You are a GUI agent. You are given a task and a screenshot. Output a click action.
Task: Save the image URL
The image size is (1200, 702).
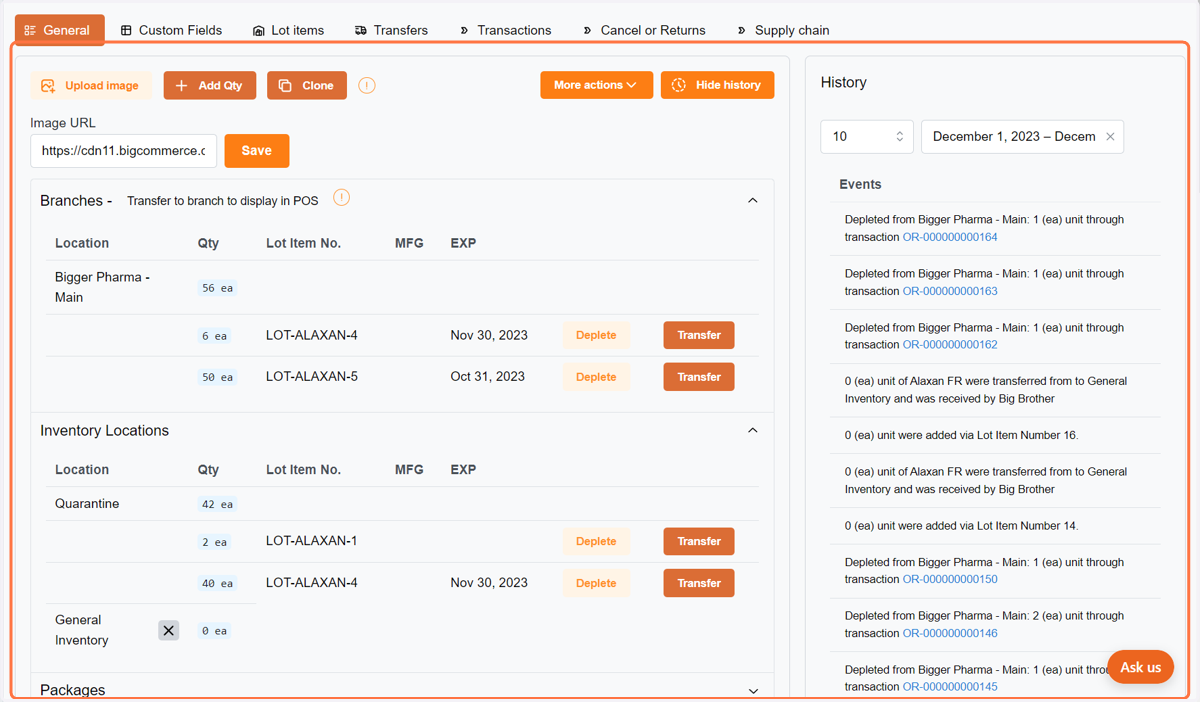click(x=257, y=151)
